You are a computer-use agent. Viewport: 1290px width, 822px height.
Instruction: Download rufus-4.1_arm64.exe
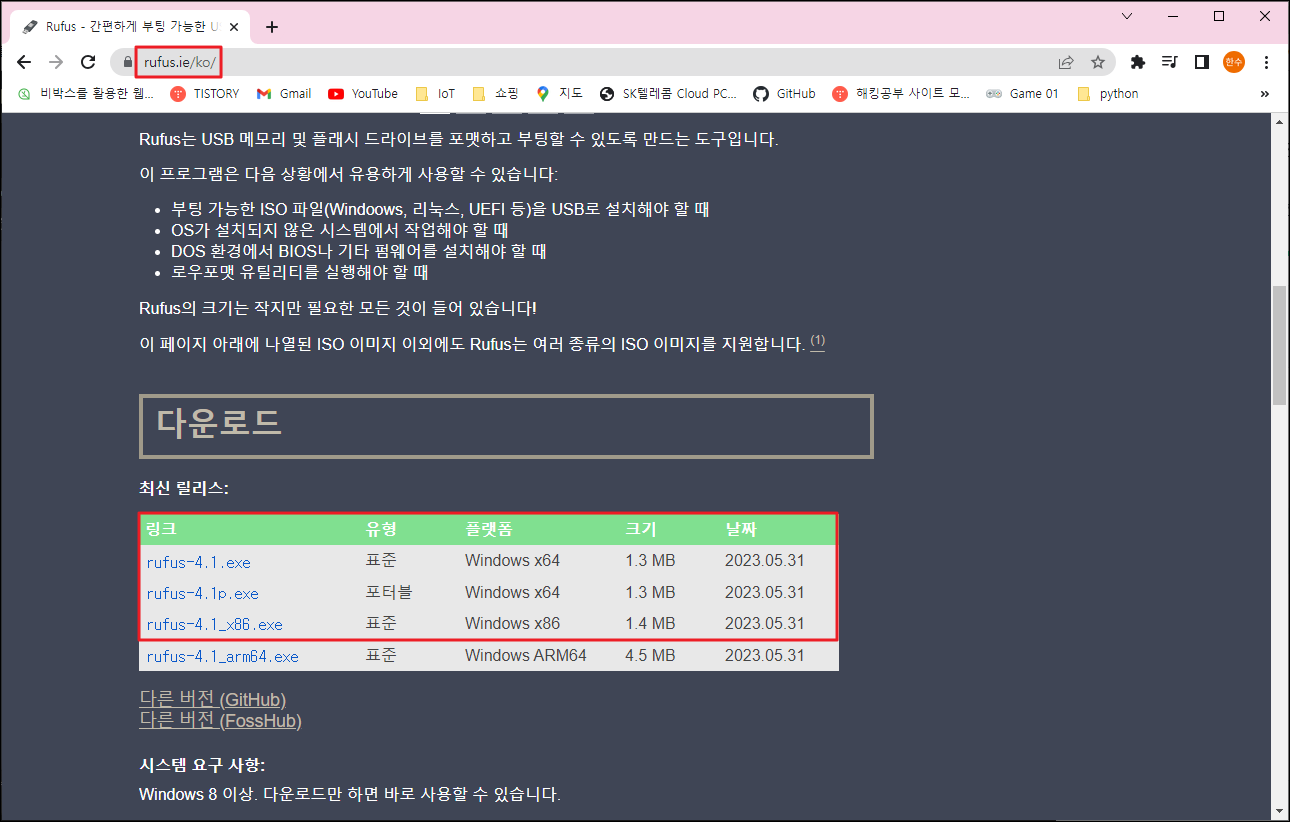[x=222, y=657]
